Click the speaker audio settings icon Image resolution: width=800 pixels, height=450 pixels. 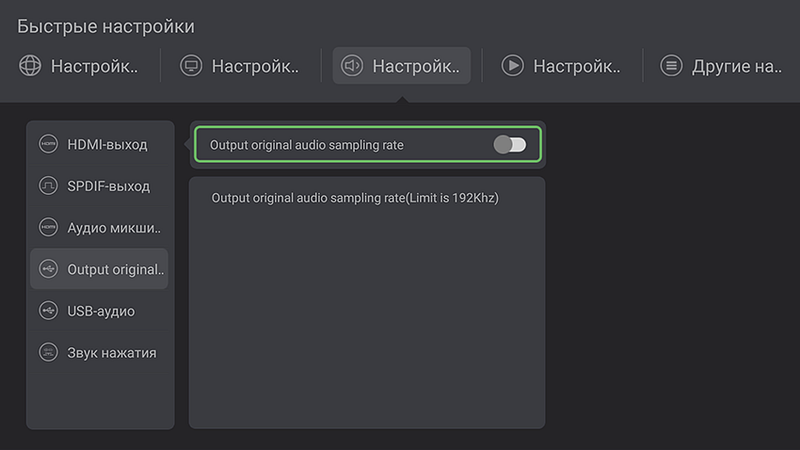[x=351, y=66]
